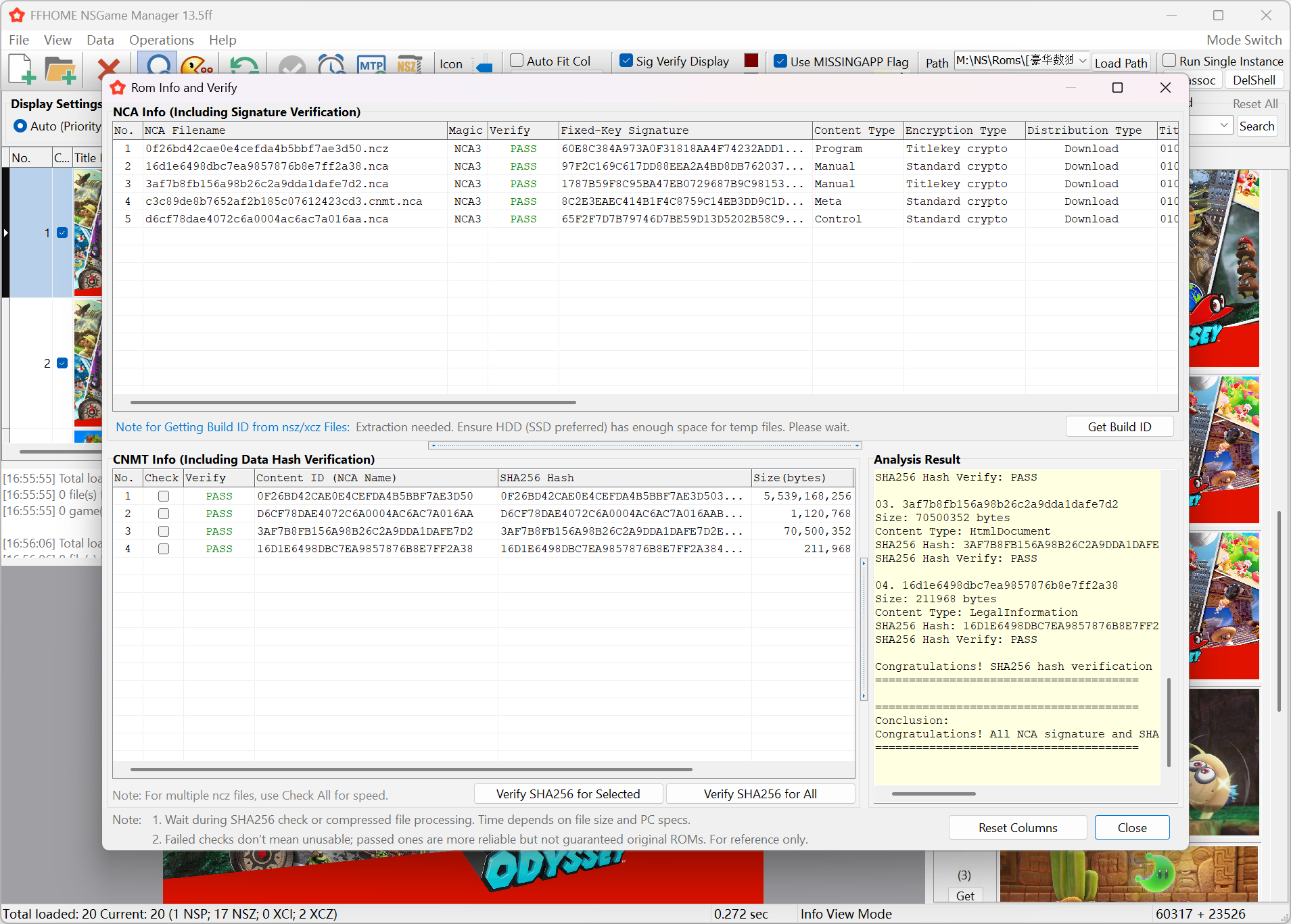1291x924 pixels.
Task: Click the Close button in the dialog
Action: [1132, 828]
